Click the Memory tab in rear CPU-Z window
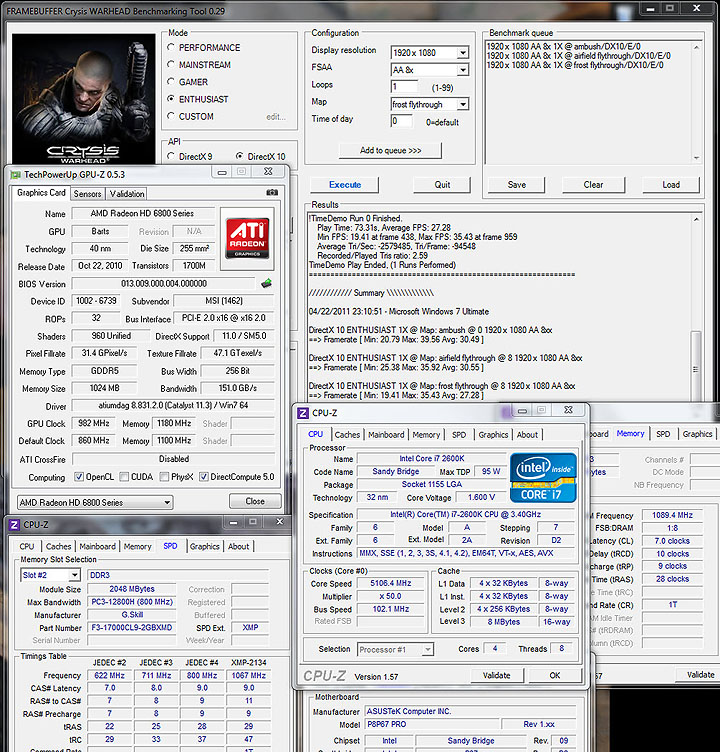The width and height of the screenshot is (720, 752). (630, 434)
